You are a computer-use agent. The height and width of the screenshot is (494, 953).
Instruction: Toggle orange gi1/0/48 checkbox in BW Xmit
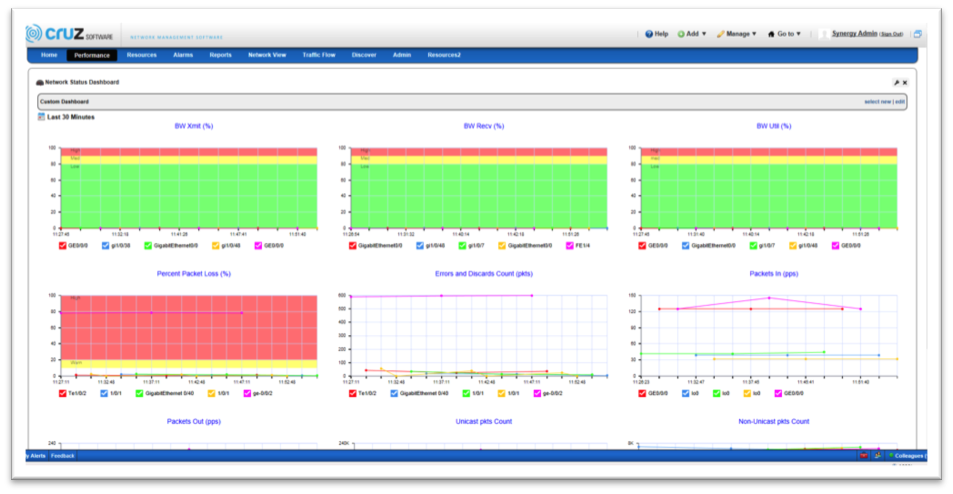tap(216, 245)
